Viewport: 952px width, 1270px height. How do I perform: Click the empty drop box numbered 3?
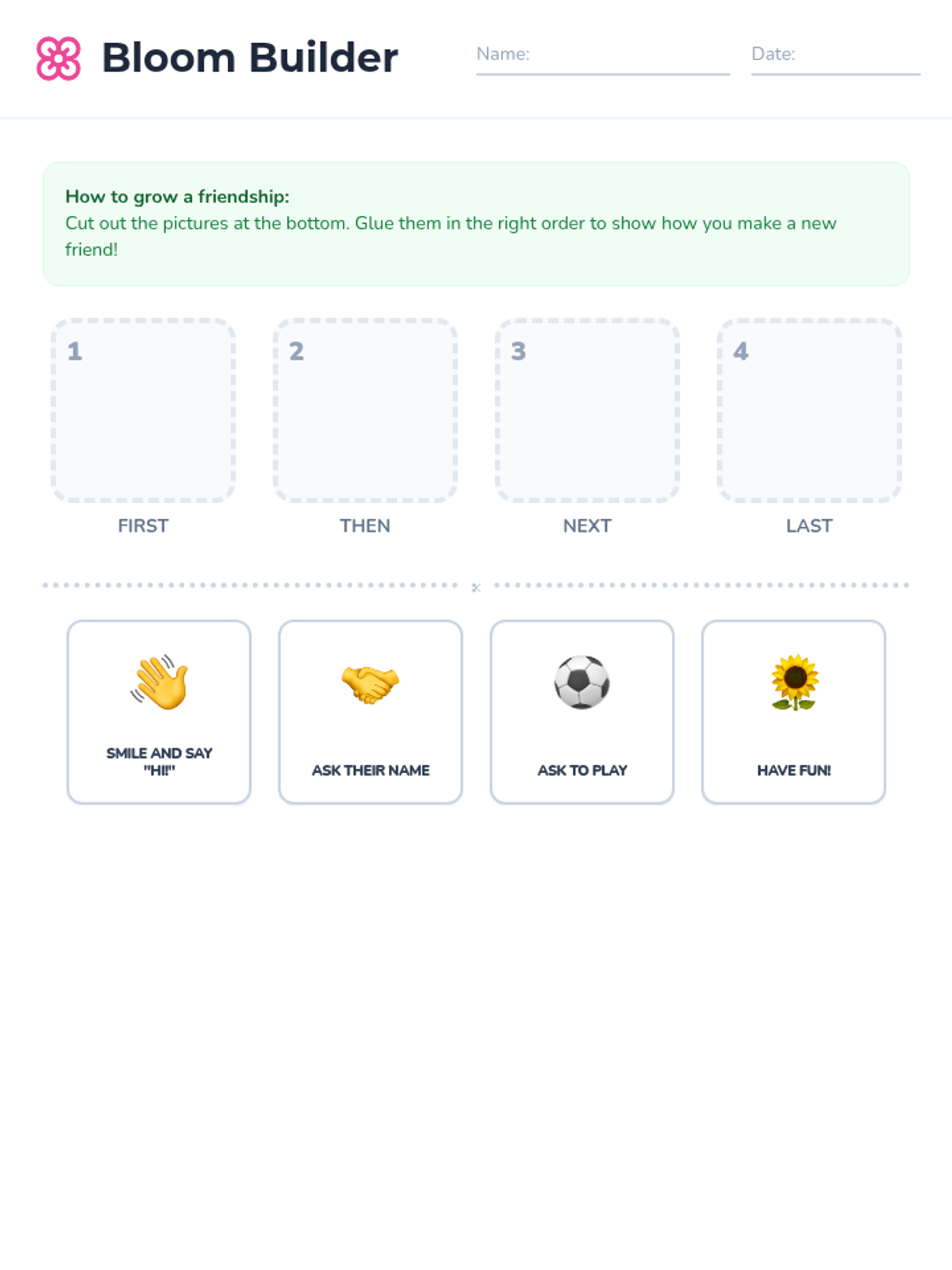click(587, 410)
